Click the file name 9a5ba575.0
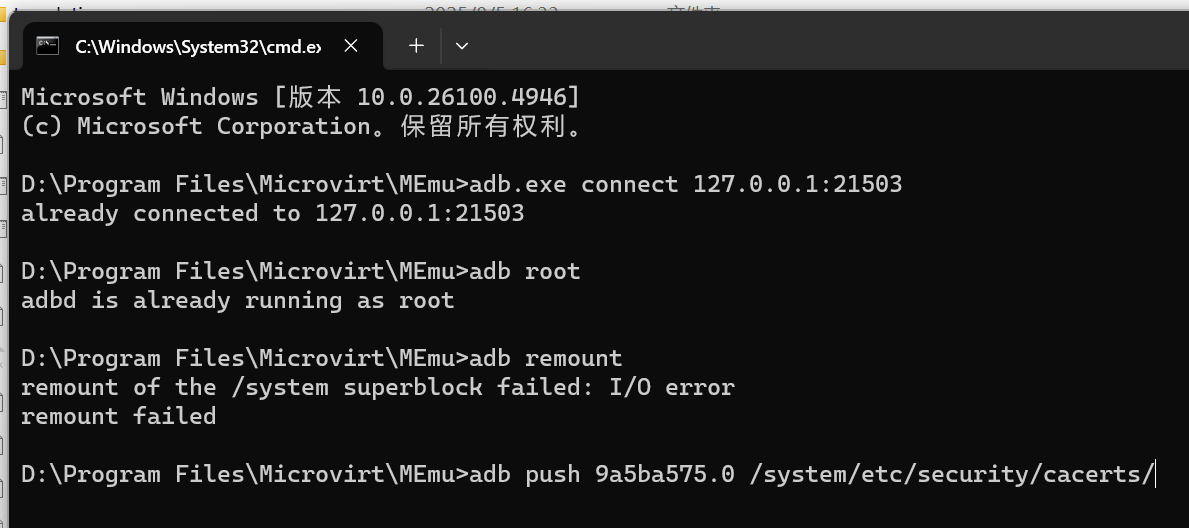The width and height of the screenshot is (1189, 528). point(664,474)
